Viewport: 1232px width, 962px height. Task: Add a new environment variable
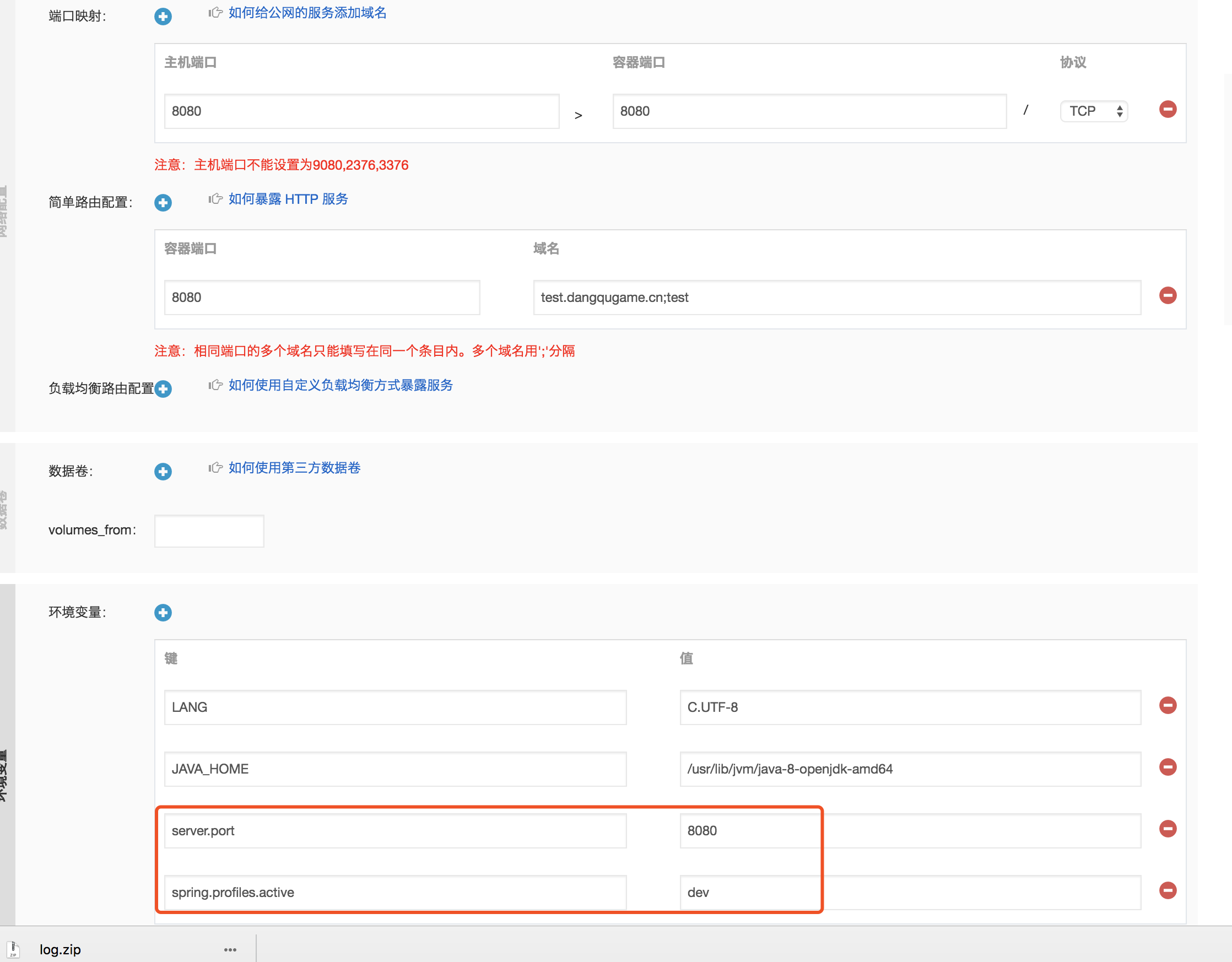[x=163, y=612]
